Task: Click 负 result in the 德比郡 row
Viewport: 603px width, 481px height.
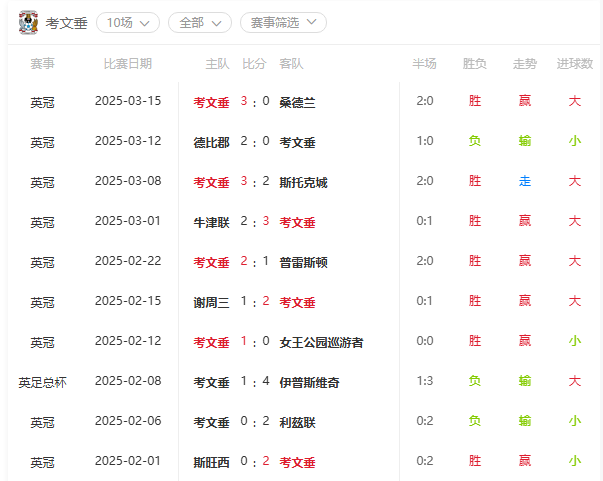Action: [475, 141]
